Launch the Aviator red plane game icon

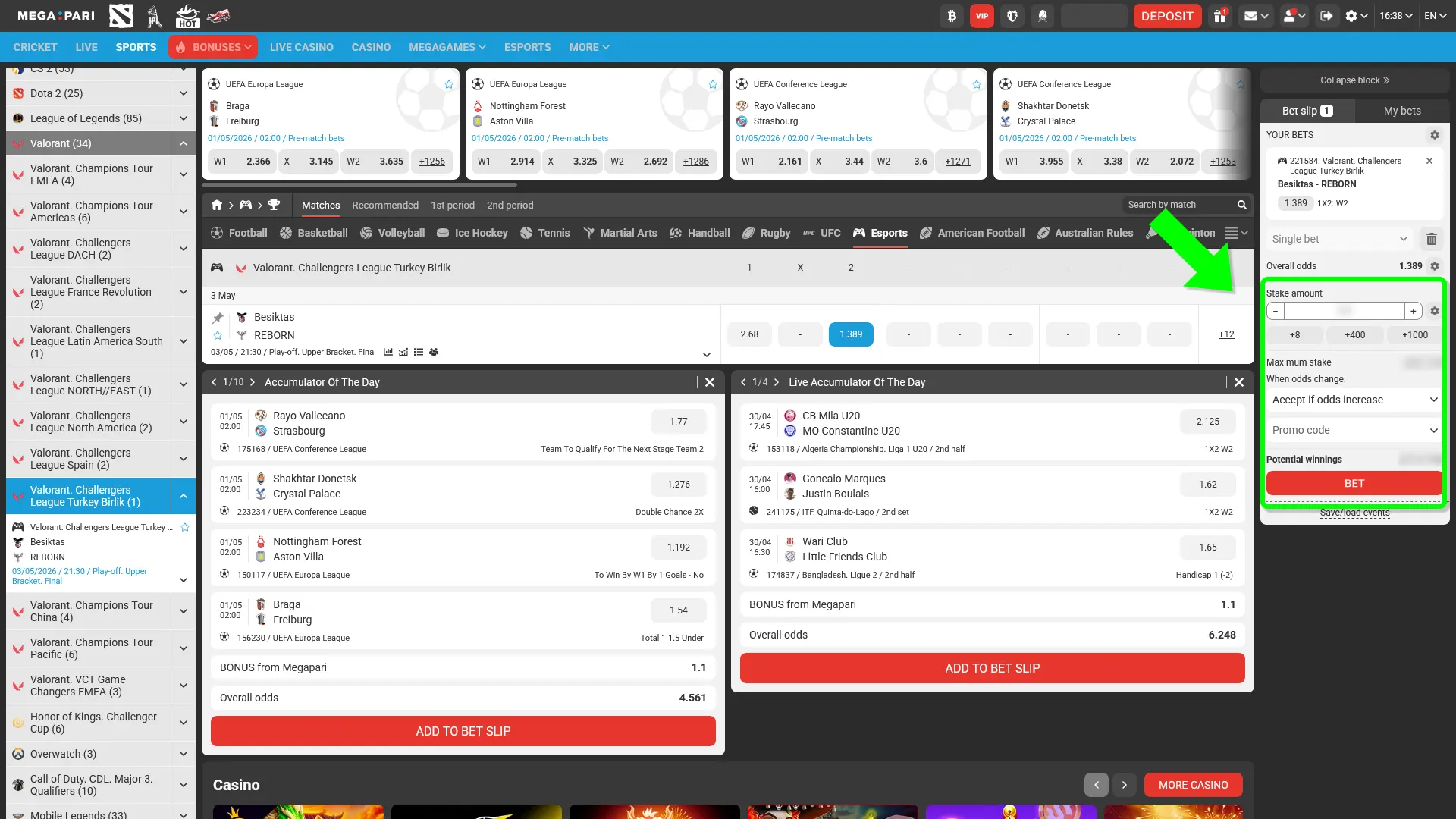pos(218,16)
